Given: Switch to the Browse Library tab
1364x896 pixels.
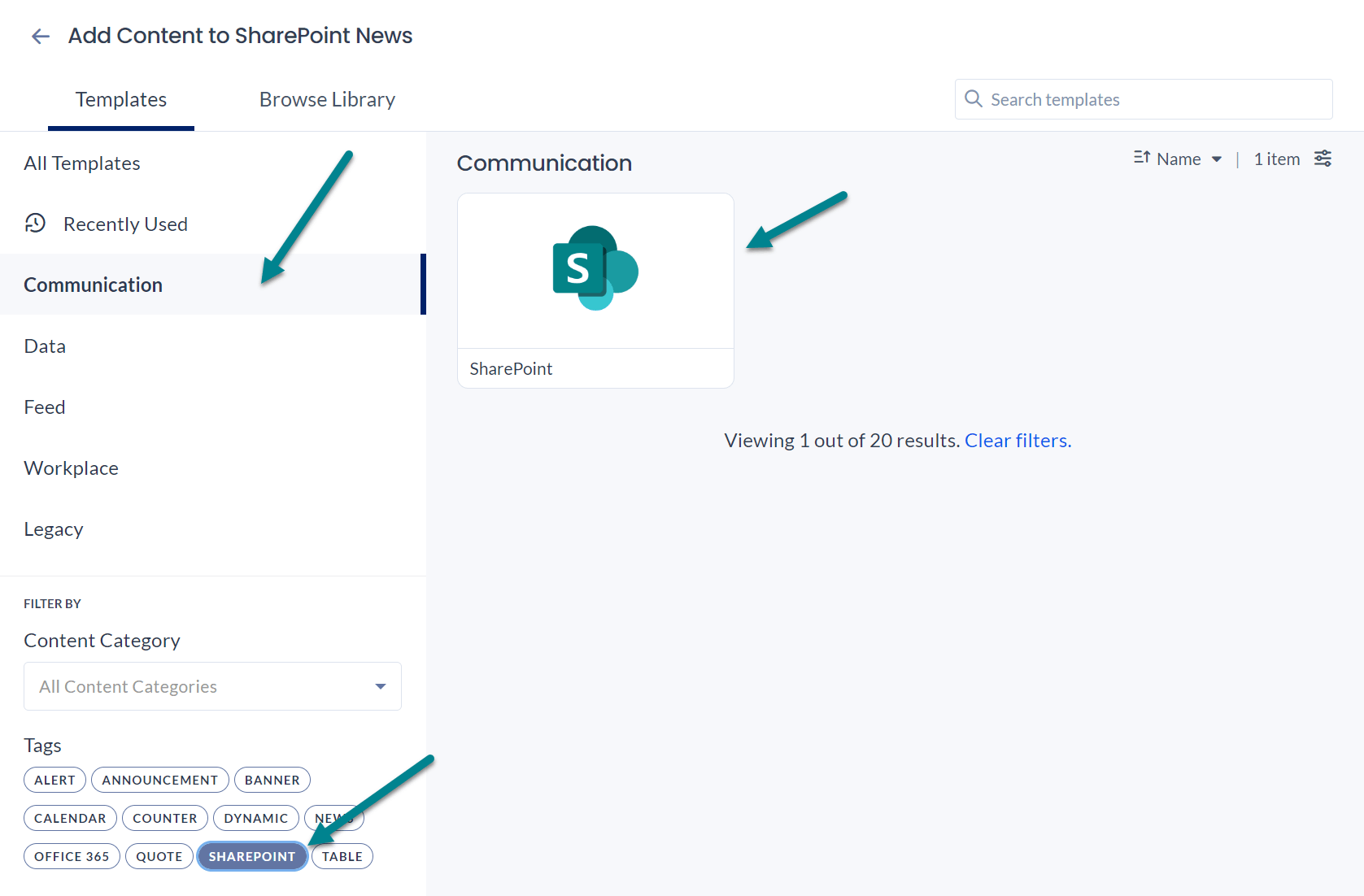Looking at the screenshot, I should (x=327, y=98).
